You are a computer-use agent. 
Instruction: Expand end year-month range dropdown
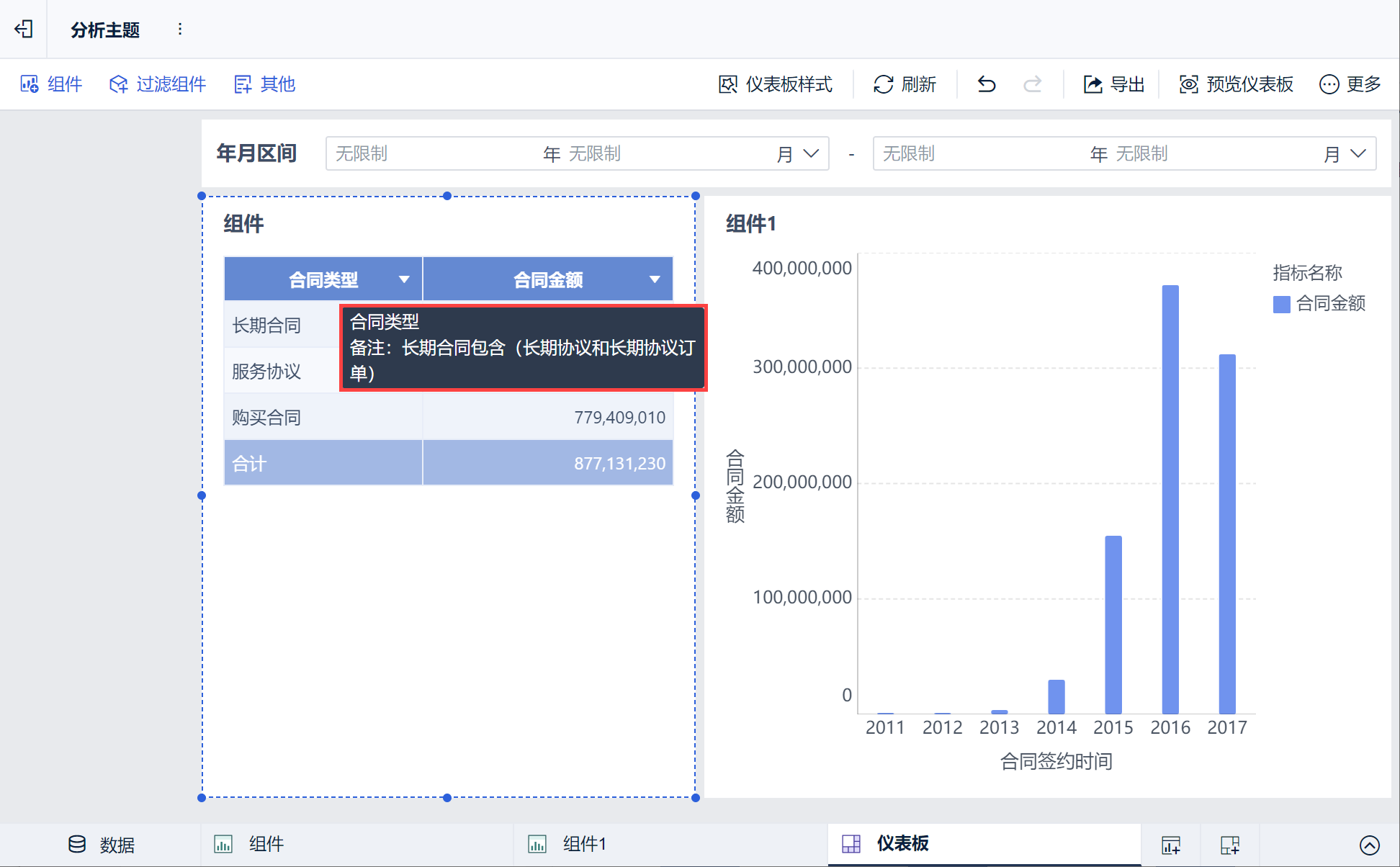point(1358,153)
